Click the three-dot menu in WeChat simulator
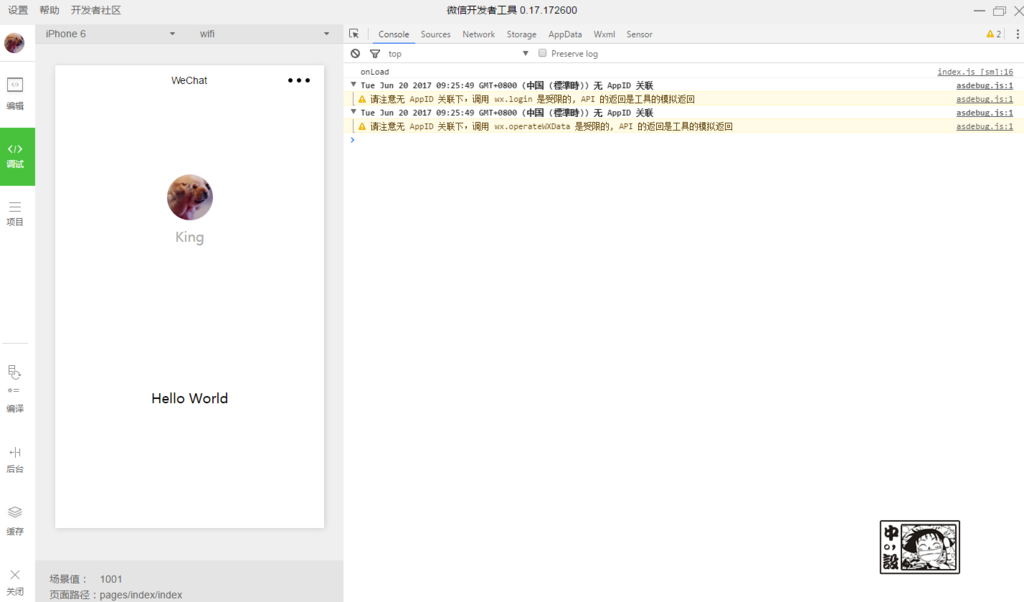 coord(299,81)
